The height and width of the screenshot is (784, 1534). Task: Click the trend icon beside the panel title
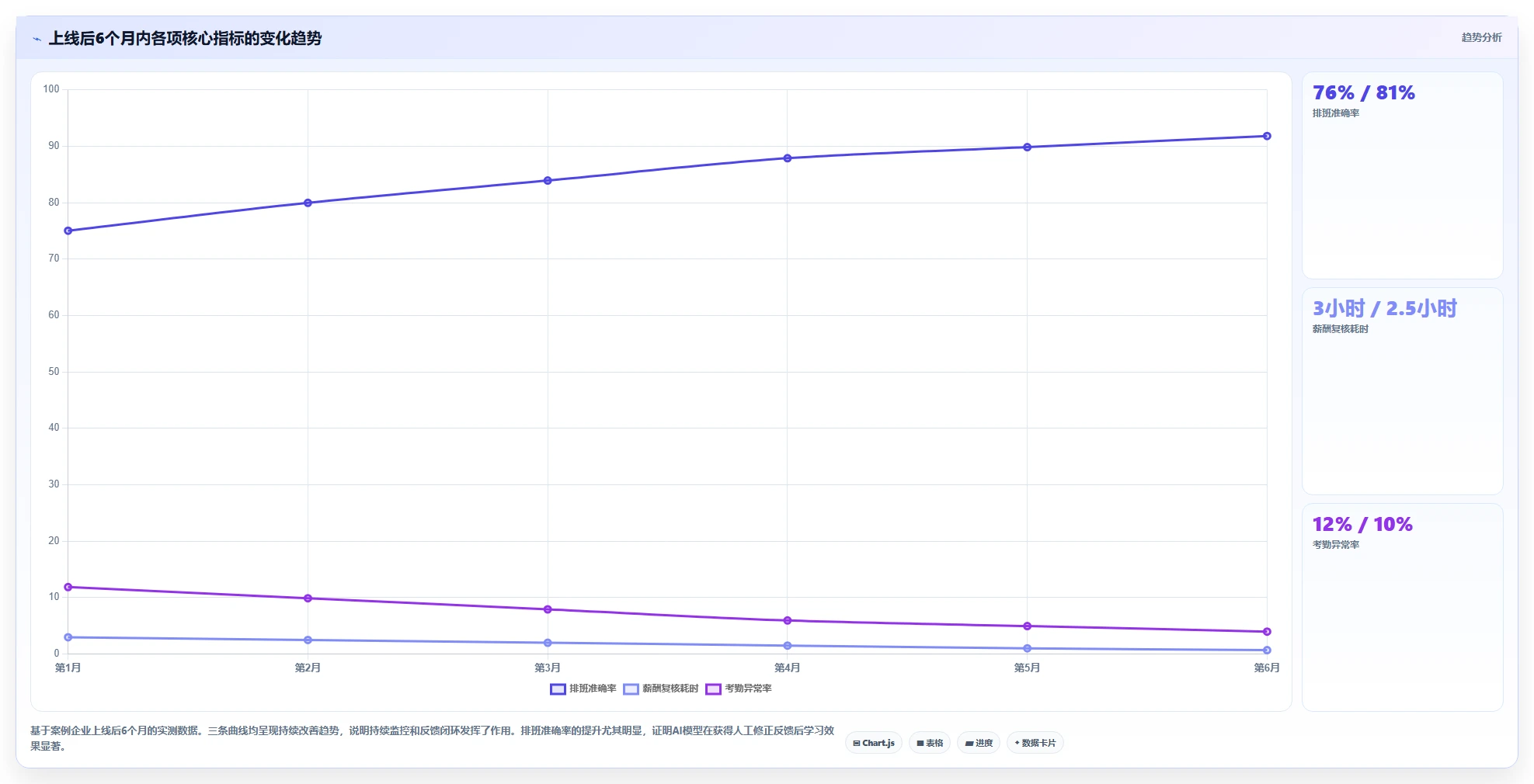pos(37,39)
